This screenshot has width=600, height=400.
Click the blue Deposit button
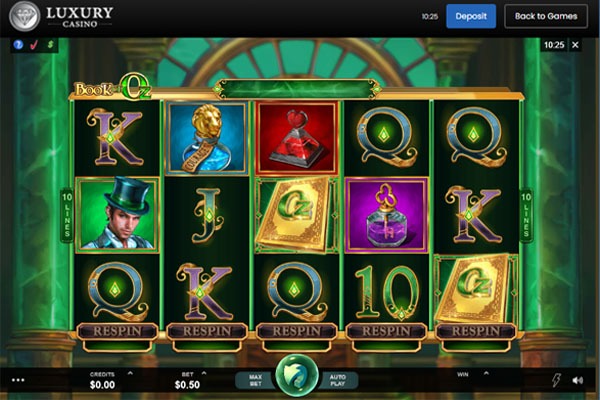pyautogui.click(x=471, y=16)
